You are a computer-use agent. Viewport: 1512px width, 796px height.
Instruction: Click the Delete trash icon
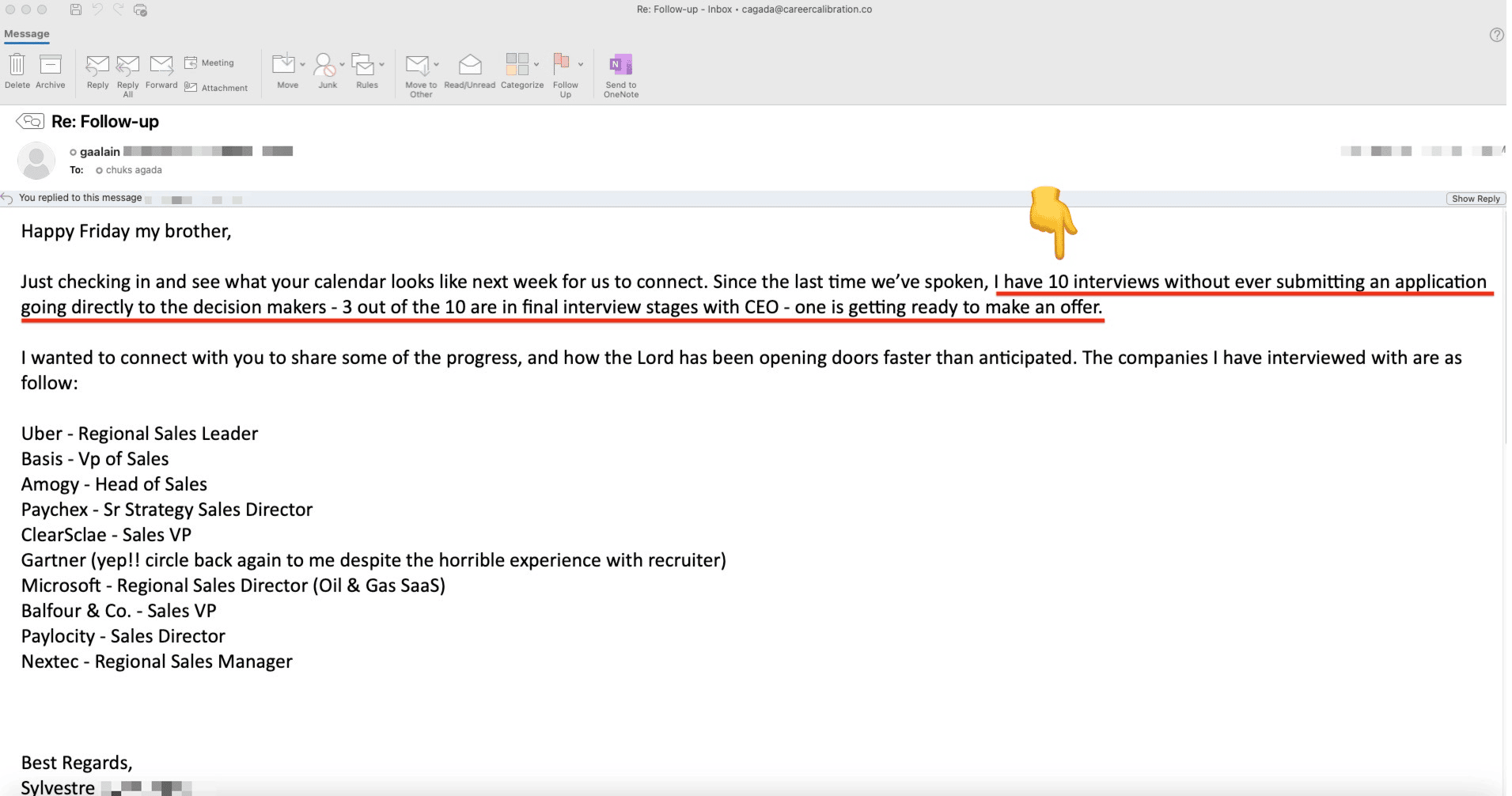click(17, 65)
